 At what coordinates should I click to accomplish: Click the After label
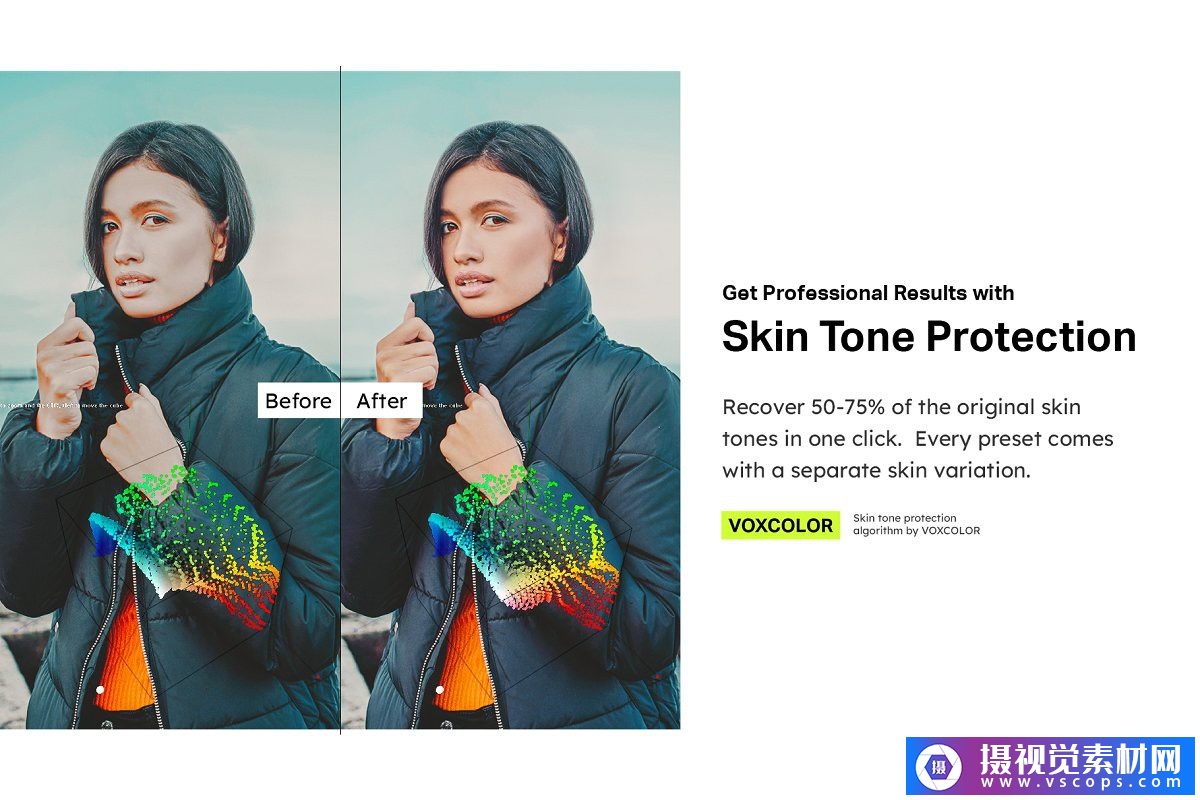382,401
